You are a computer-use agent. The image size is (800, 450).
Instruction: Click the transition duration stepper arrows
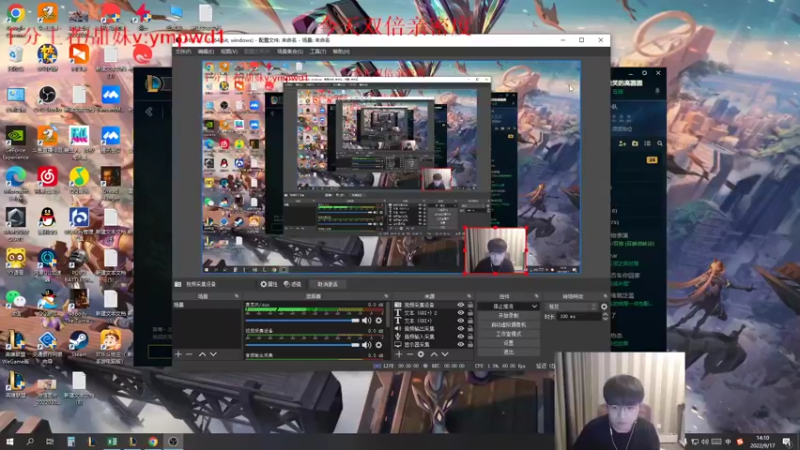[605, 317]
